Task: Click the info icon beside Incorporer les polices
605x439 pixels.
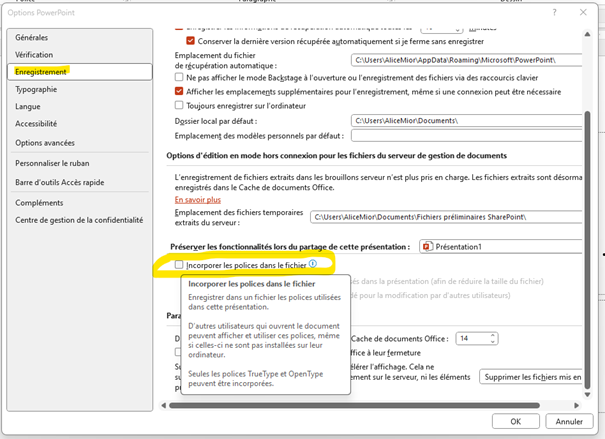Action: 313,263
